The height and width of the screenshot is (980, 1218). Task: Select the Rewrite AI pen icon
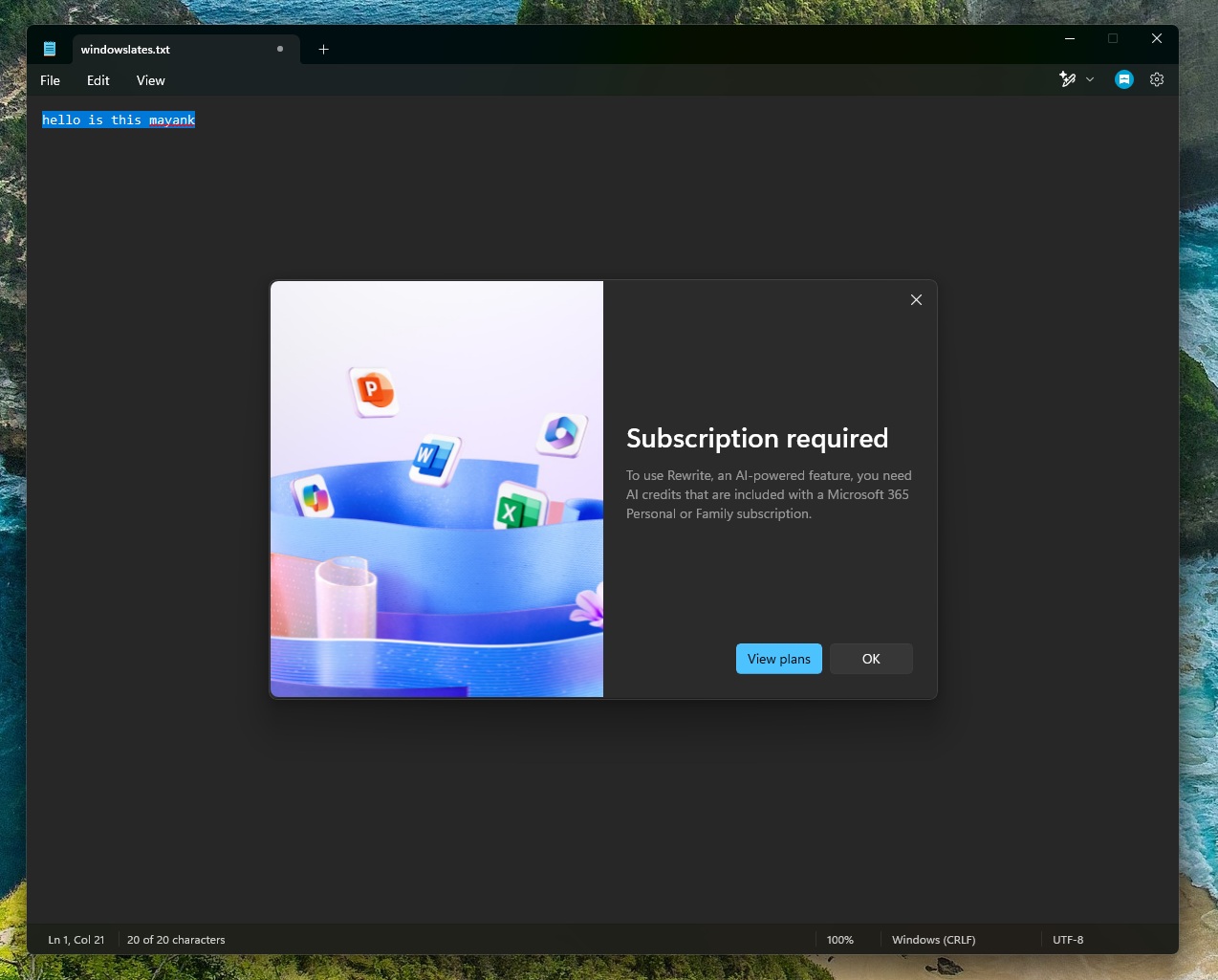pyautogui.click(x=1068, y=79)
